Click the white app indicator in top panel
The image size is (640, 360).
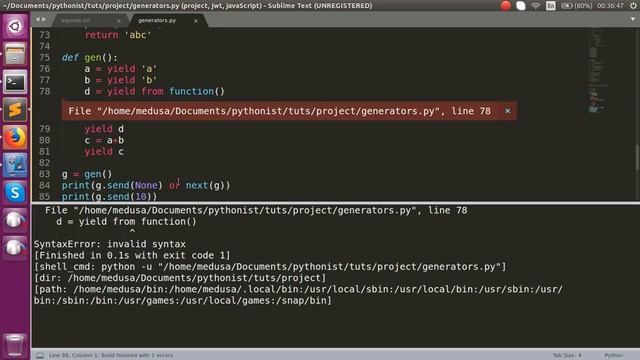pos(521,6)
